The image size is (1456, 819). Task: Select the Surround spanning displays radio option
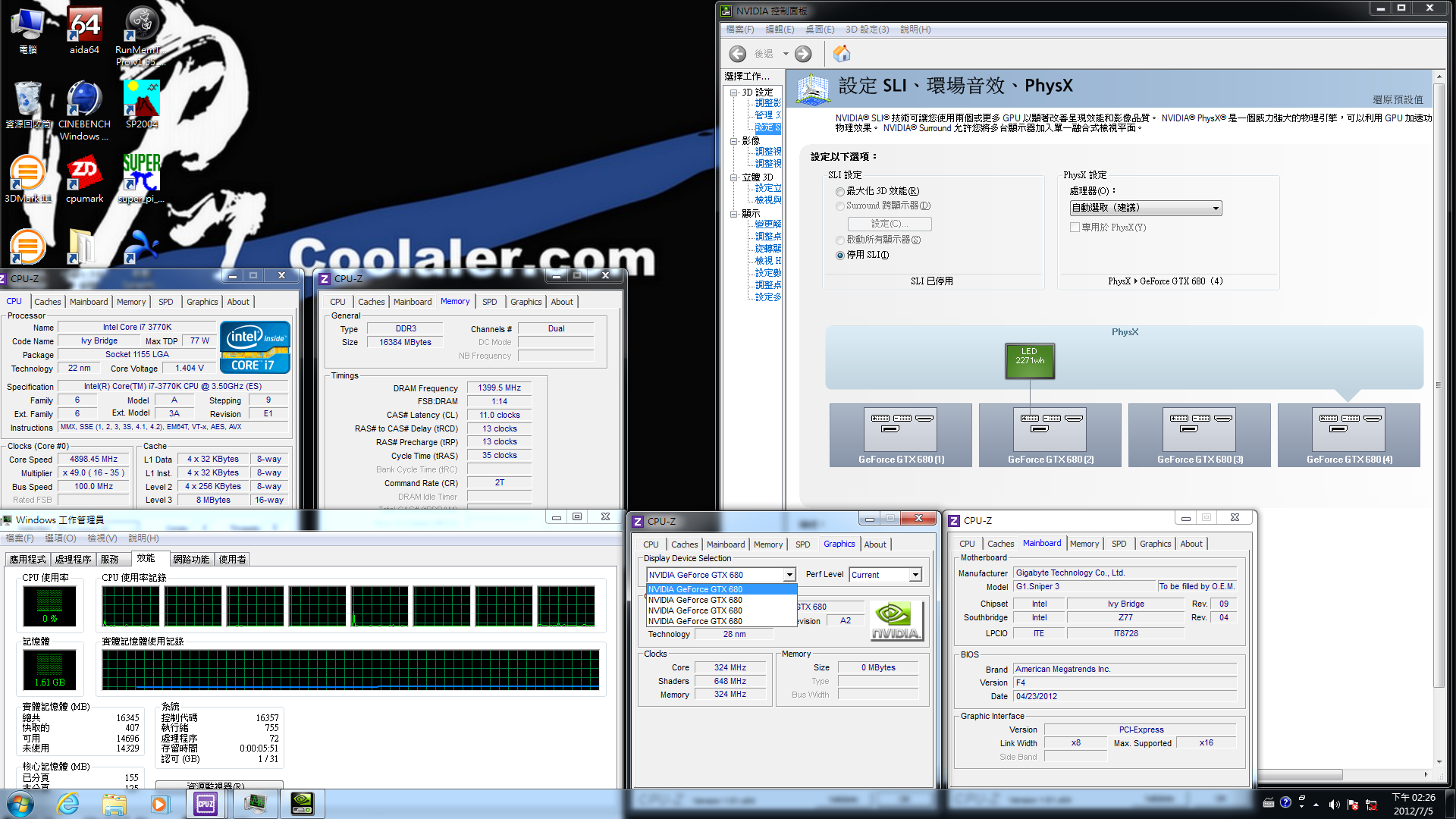tap(840, 206)
